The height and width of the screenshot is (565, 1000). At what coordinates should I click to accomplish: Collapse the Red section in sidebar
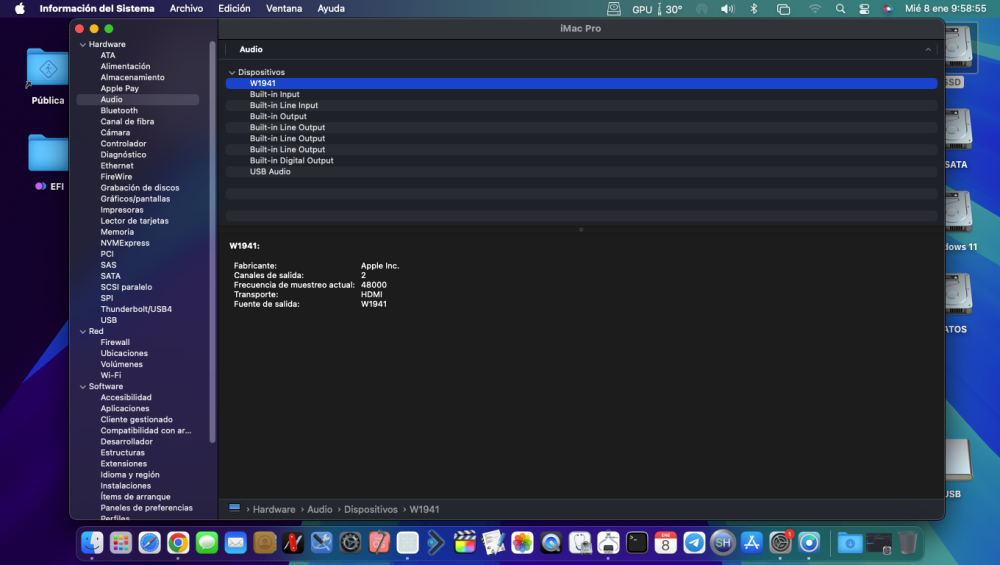83,332
